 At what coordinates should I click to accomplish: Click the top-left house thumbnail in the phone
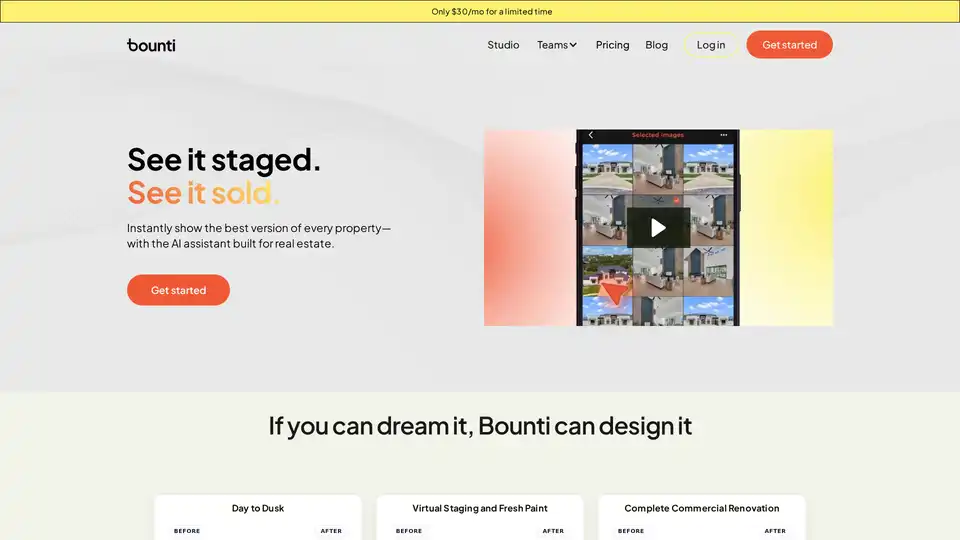pos(603,164)
